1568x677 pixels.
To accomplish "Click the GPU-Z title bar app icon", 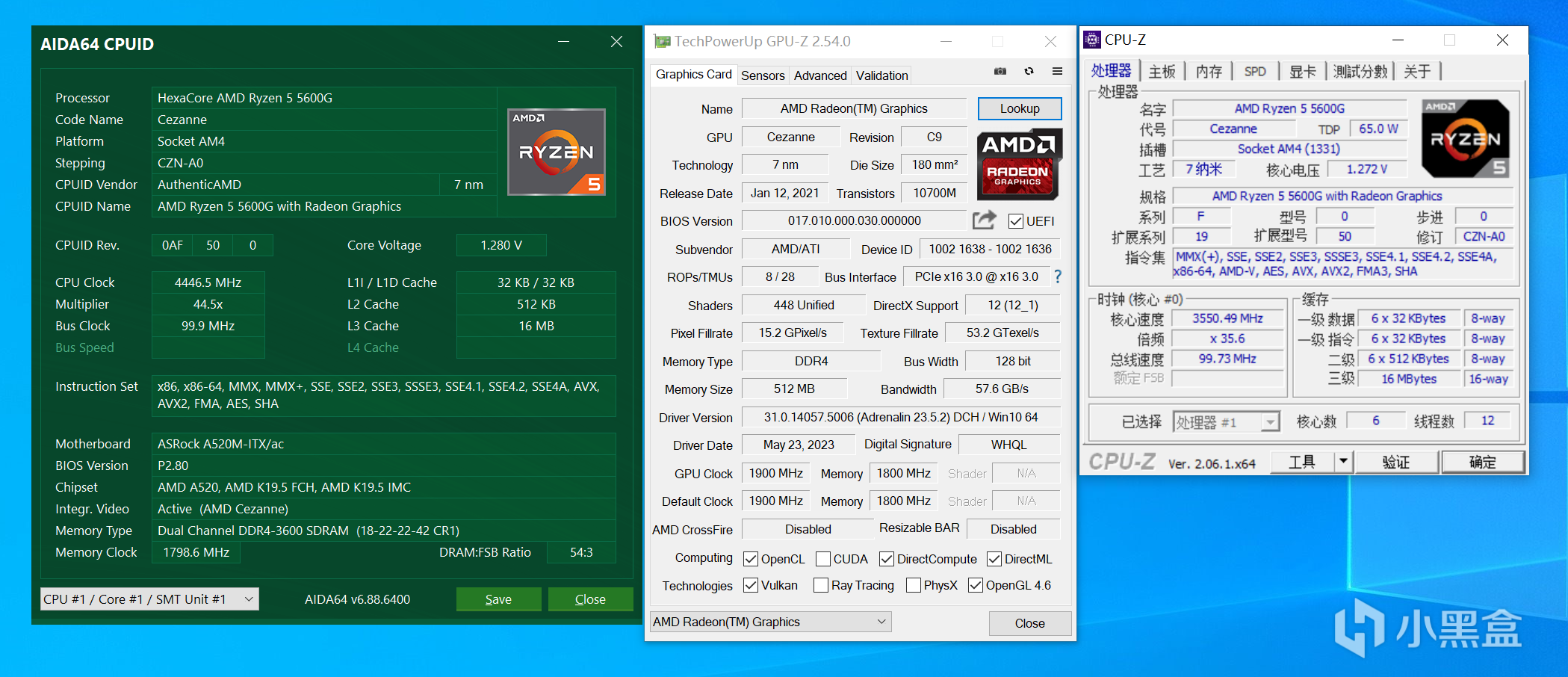I will coord(662,41).
